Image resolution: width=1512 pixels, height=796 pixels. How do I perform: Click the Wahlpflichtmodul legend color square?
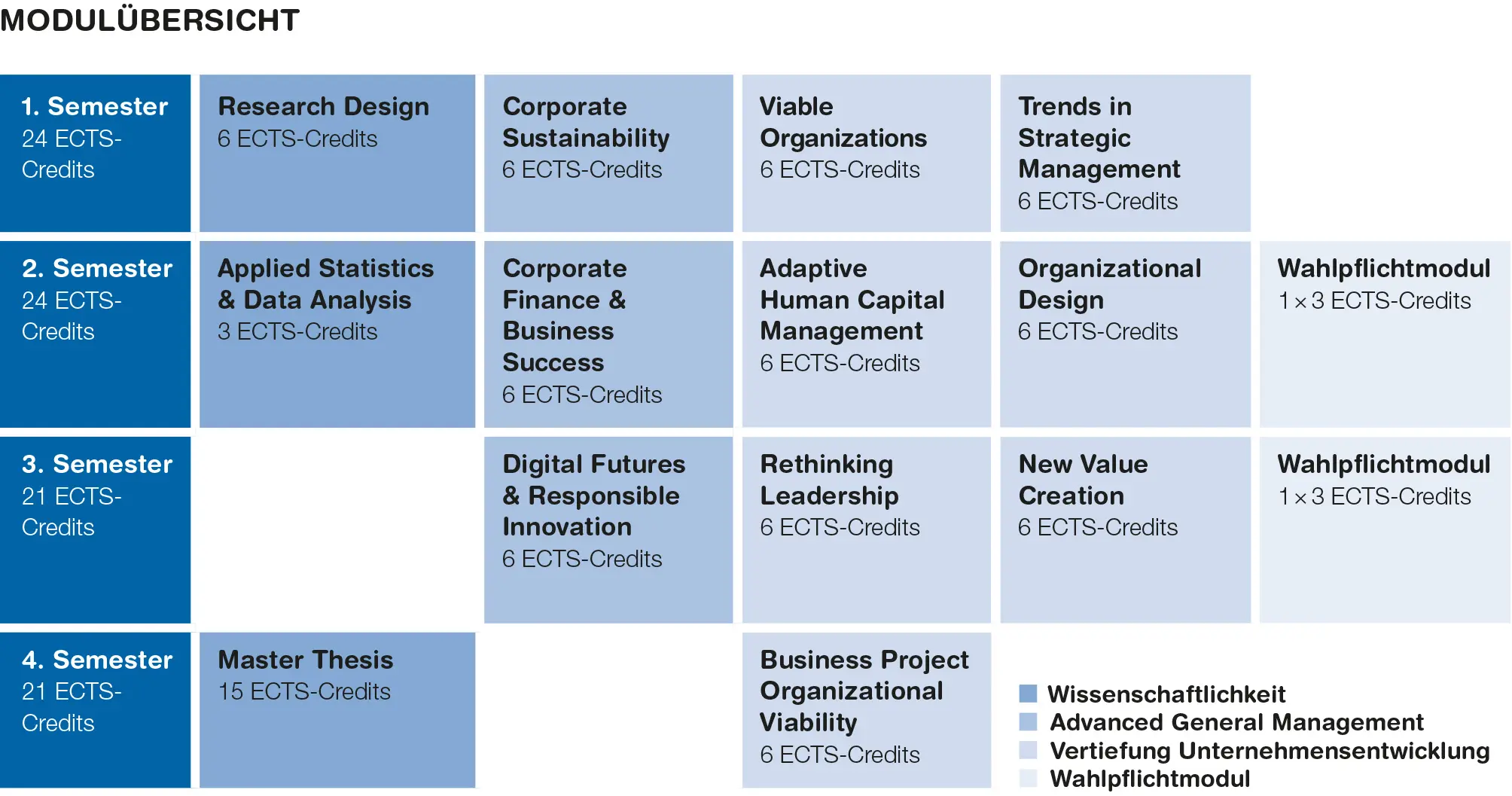[x=1028, y=778]
